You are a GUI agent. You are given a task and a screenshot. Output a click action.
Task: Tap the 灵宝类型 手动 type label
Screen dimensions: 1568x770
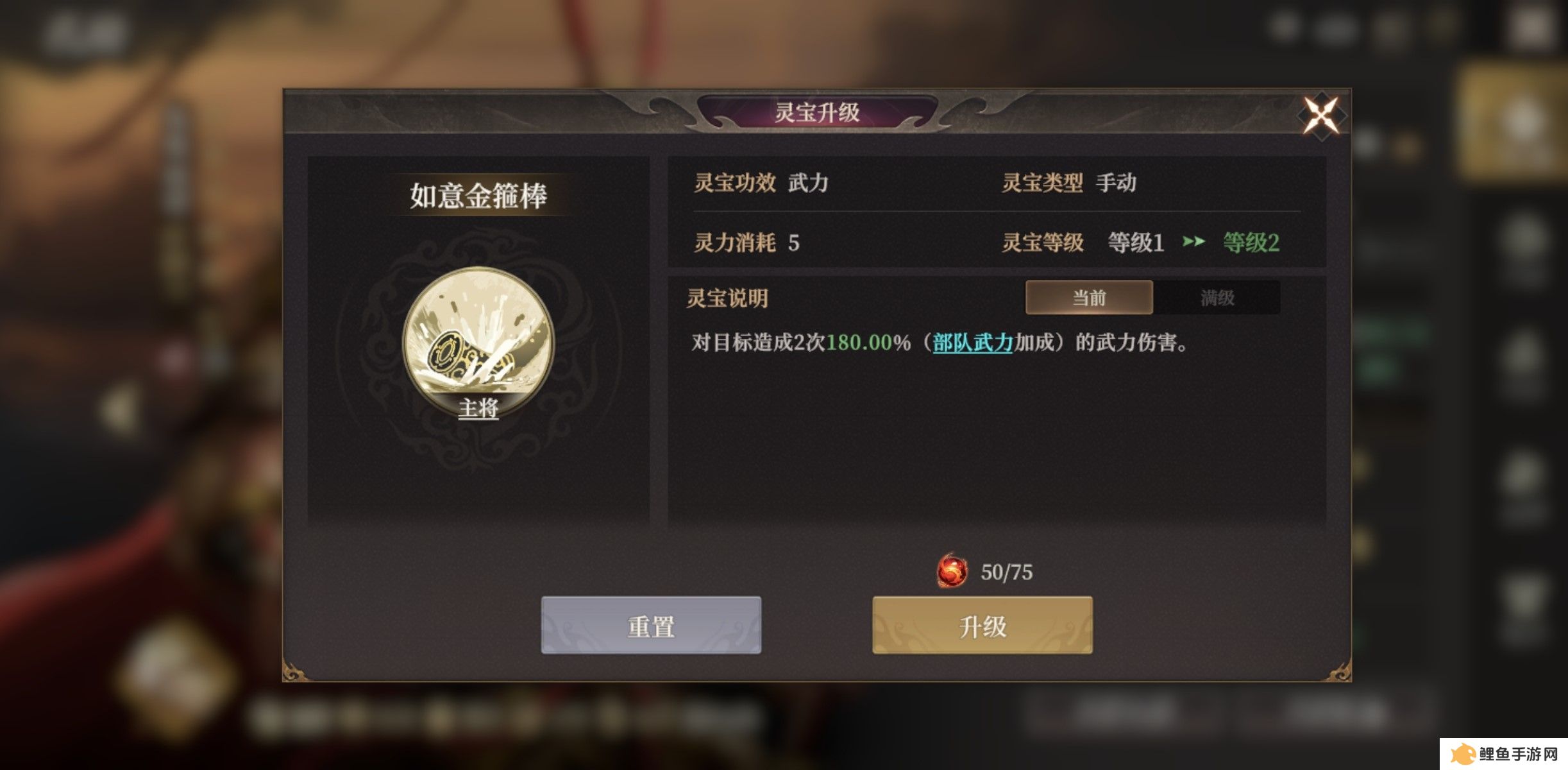point(1069,183)
